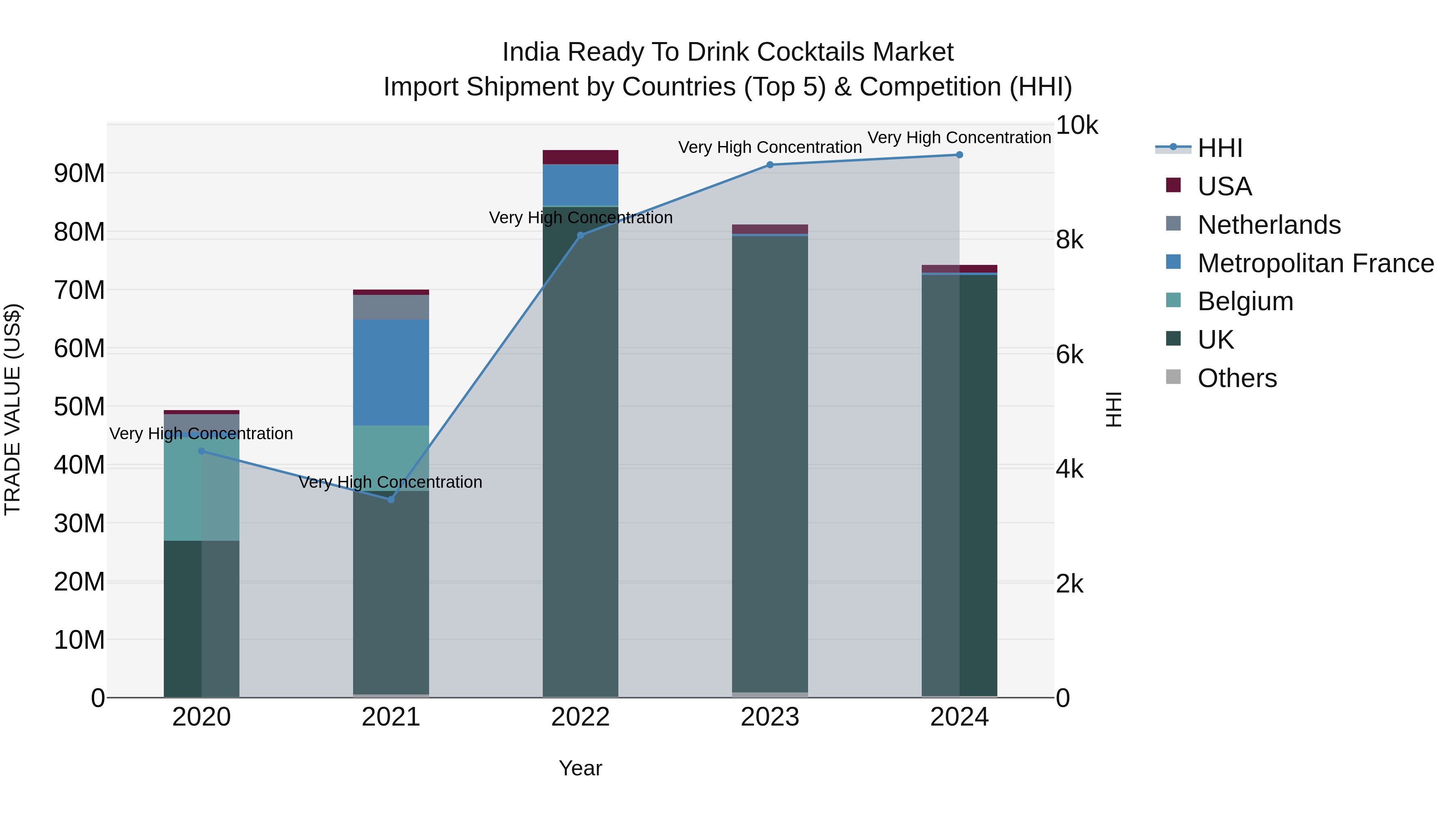Click the UK dark green legend swatch

click(x=1173, y=338)
